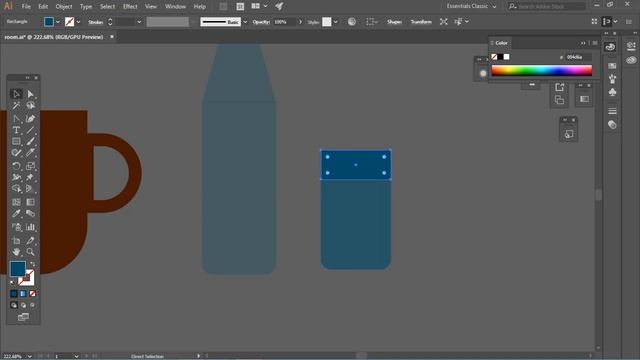Image resolution: width=640 pixels, height=360 pixels.
Task: Select the Shape Builder tool
Action: 16,189
